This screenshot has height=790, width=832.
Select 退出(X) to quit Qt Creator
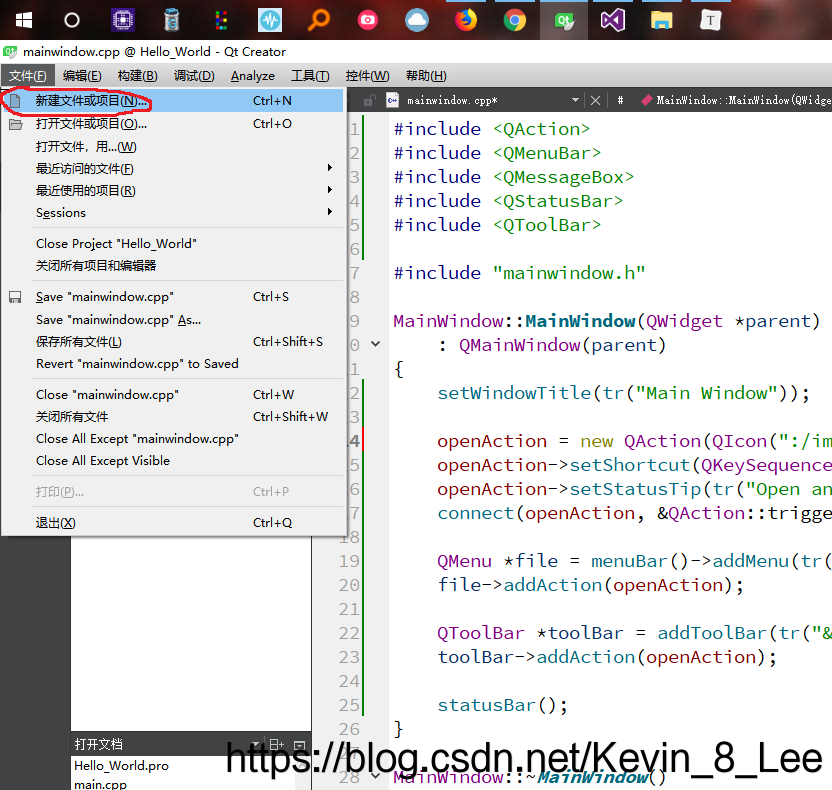[173, 523]
